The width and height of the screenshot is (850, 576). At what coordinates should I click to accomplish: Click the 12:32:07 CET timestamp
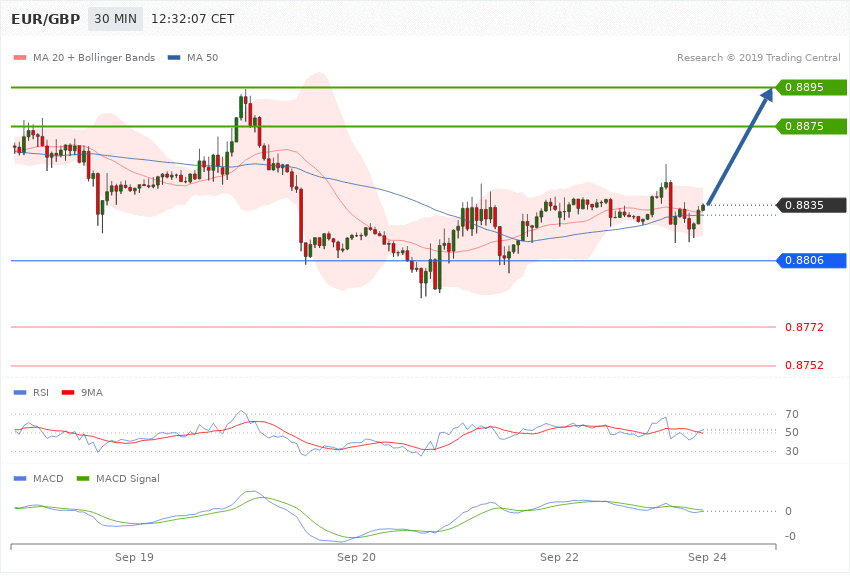[x=192, y=19]
